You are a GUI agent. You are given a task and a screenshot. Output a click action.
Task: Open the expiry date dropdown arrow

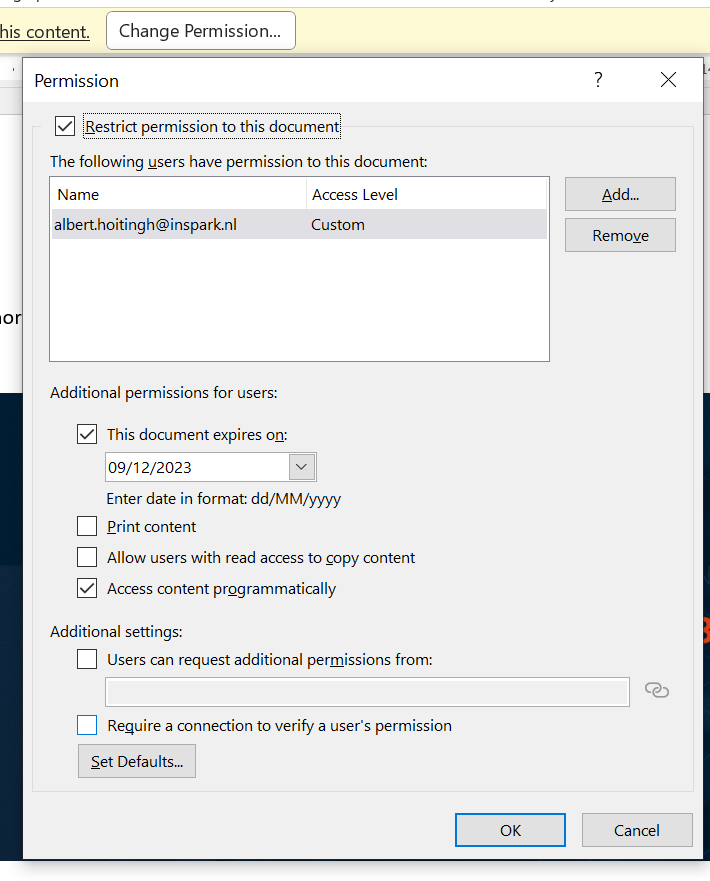click(302, 467)
